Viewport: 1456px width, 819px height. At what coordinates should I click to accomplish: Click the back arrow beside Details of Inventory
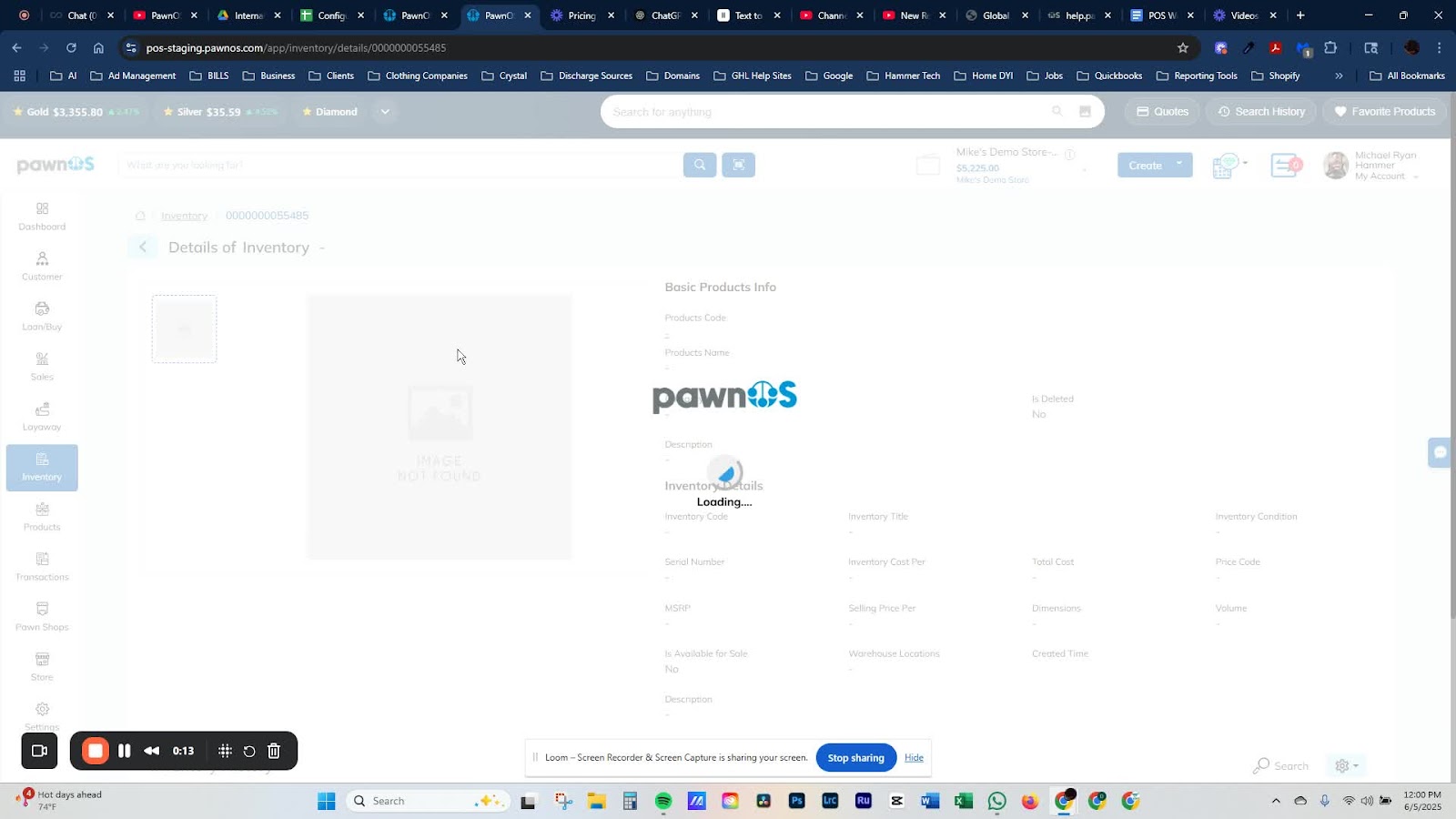click(x=143, y=247)
